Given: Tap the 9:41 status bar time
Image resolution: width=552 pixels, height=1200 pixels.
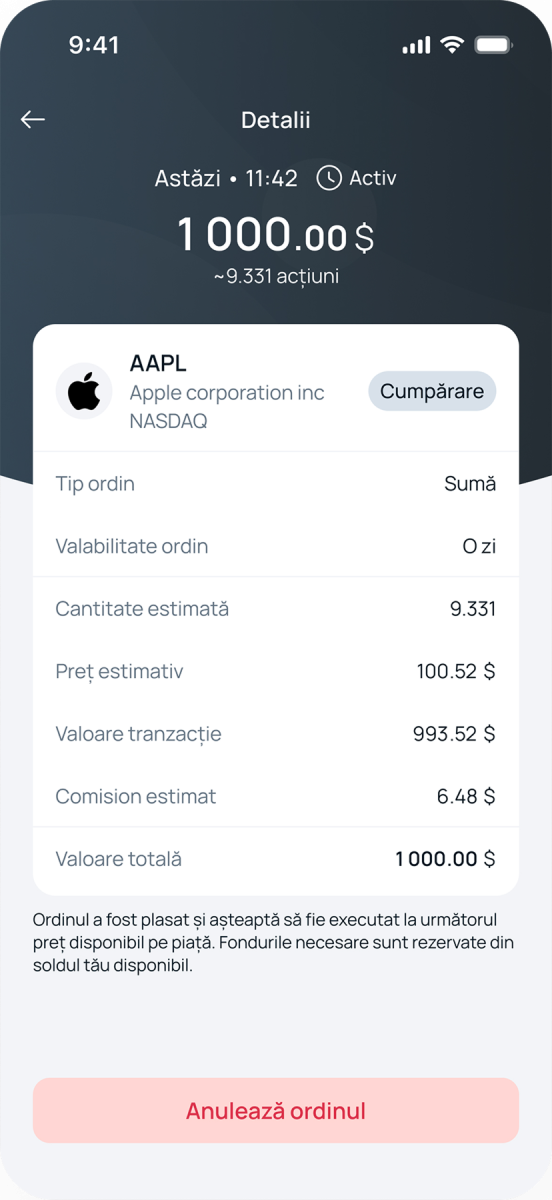Looking at the screenshot, I should click(x=94, y=45).
